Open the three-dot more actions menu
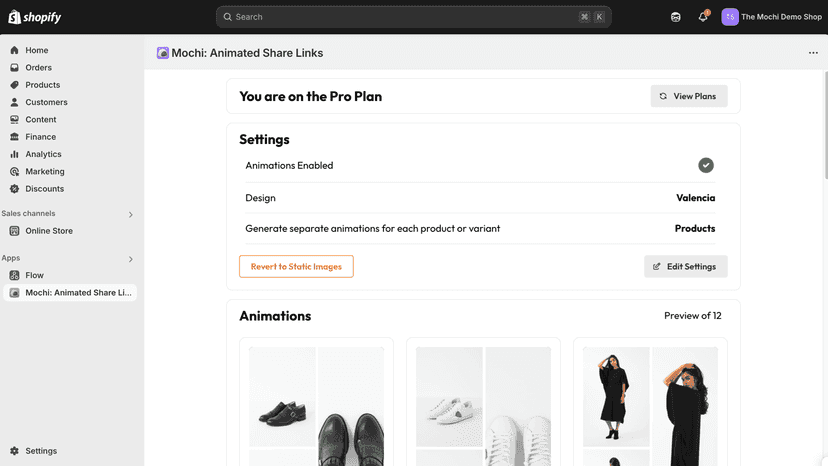 pyautogui.click(x=813, y=53)
